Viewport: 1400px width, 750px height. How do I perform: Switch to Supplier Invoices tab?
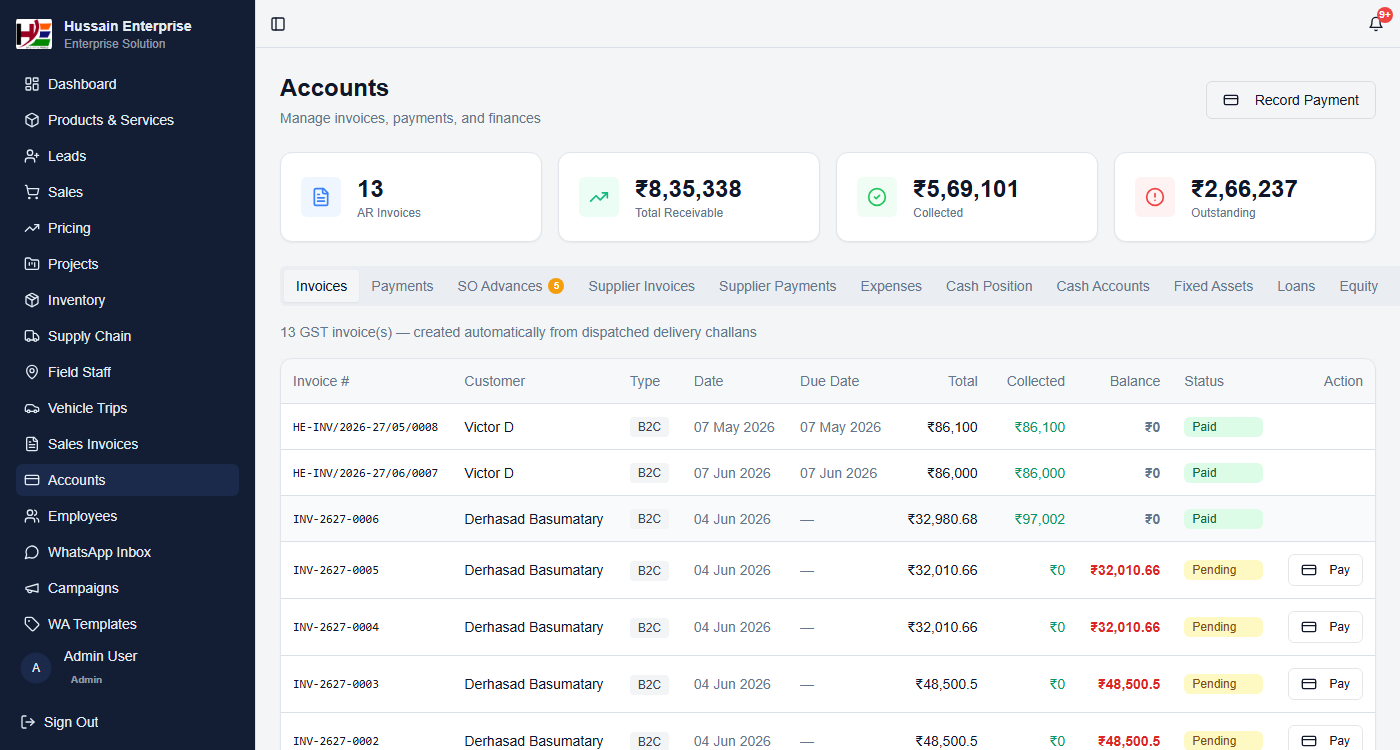(641, 286)
